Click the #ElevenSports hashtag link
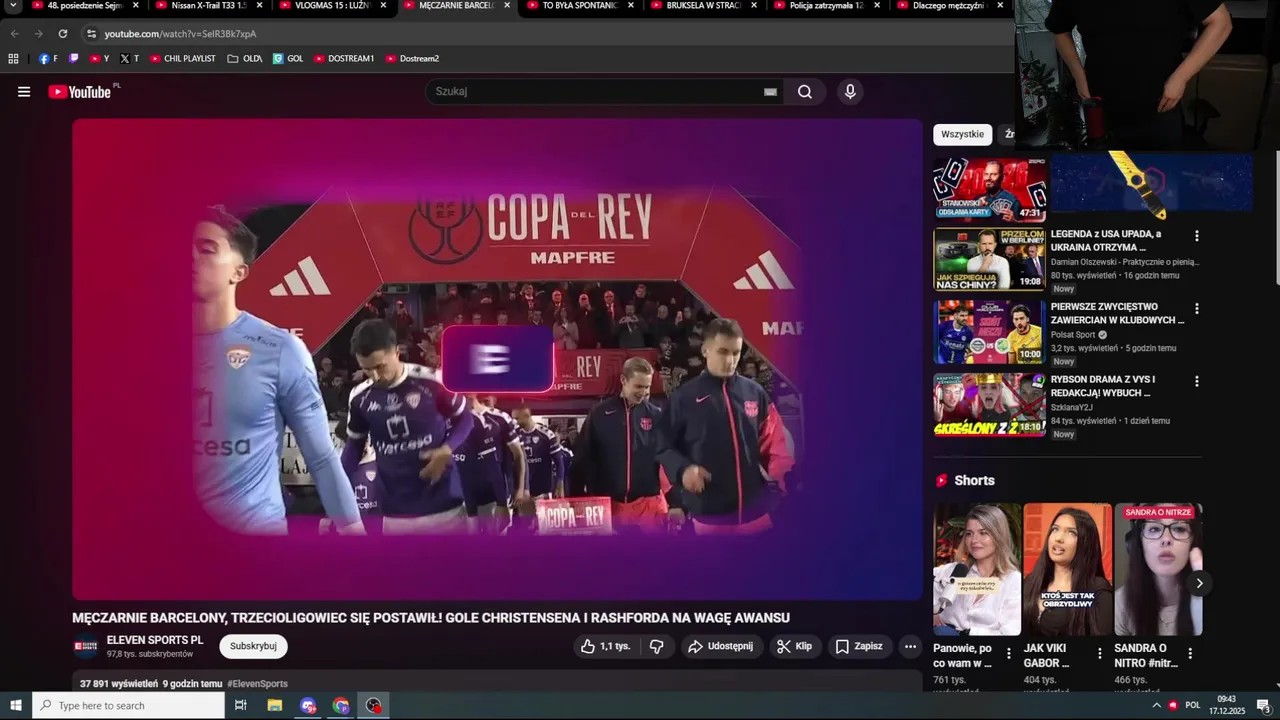The image size is (1280, 720). click(257, 684)
